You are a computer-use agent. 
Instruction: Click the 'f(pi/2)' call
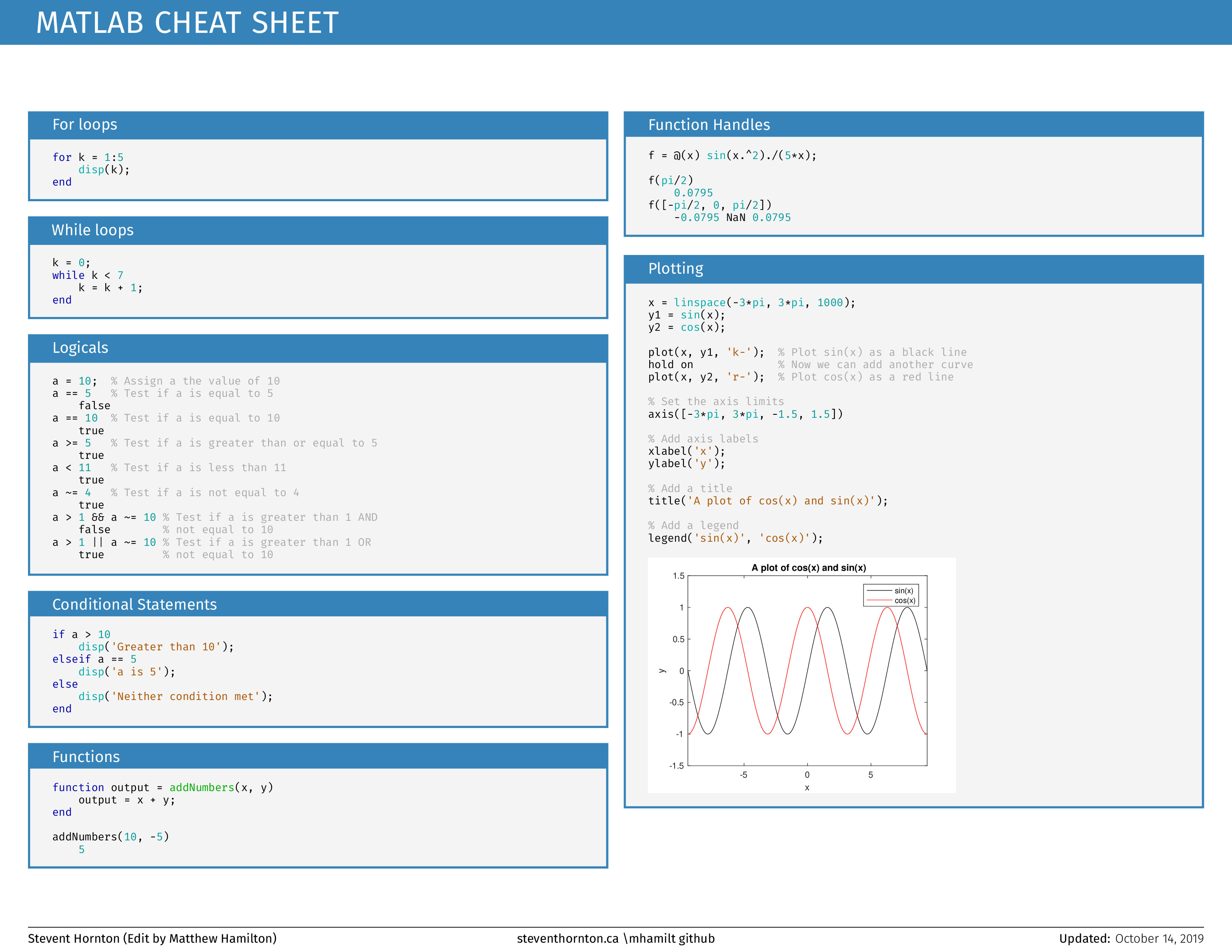pyautogui.click(x=671, y=180)
